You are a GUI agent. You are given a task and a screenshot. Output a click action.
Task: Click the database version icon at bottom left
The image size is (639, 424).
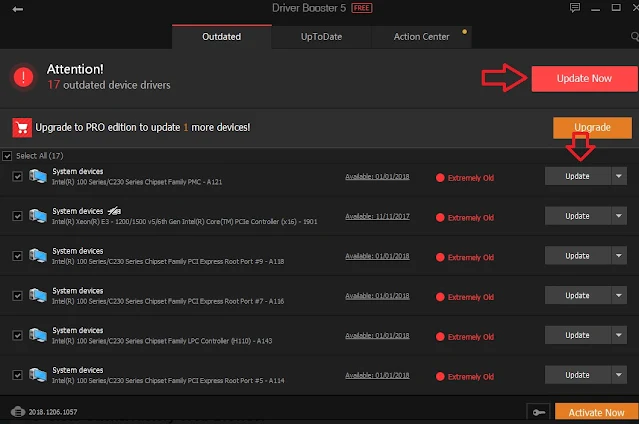tap(18, 412)
